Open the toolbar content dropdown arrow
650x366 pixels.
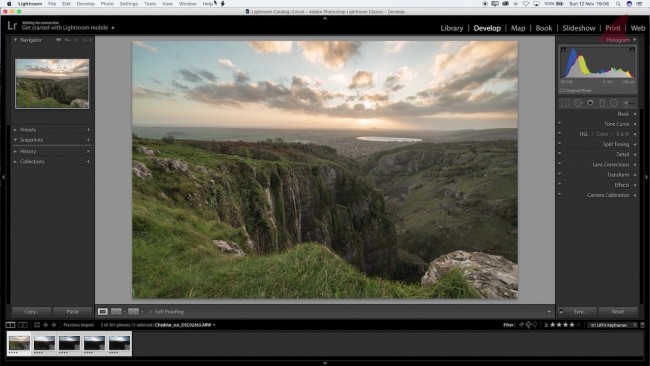pos(549,312)
